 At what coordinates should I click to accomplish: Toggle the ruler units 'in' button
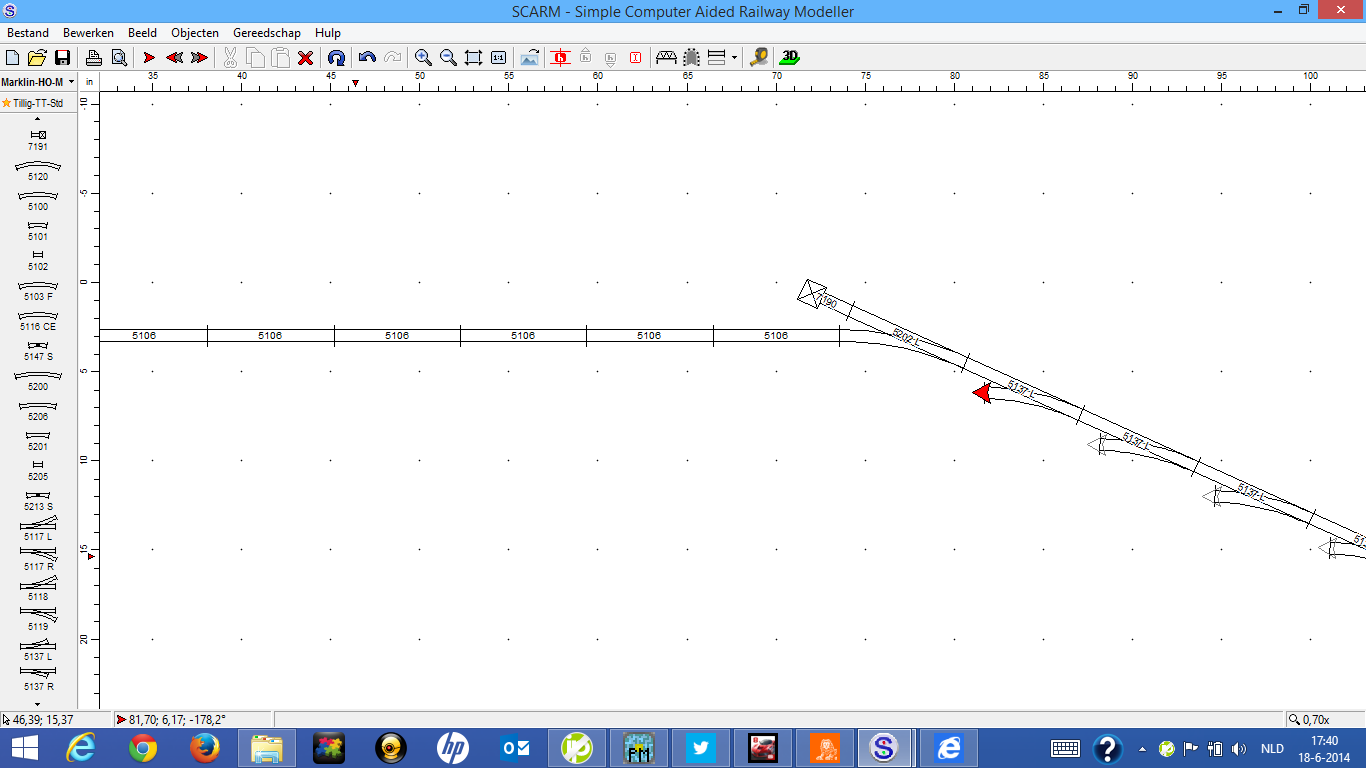pos(89,82)
